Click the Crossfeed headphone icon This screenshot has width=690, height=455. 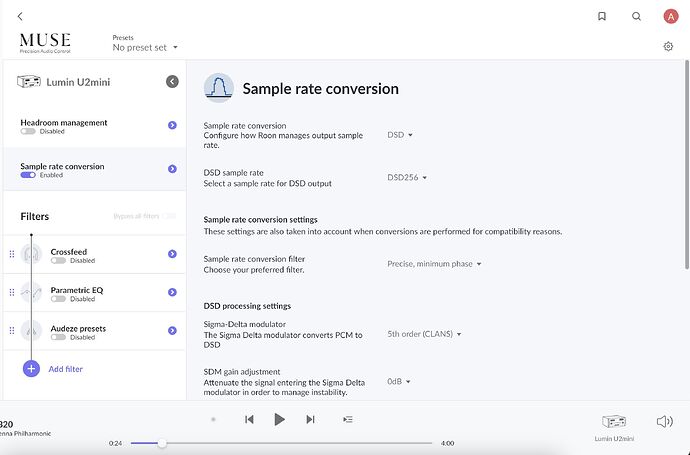(x=31, y=254)
